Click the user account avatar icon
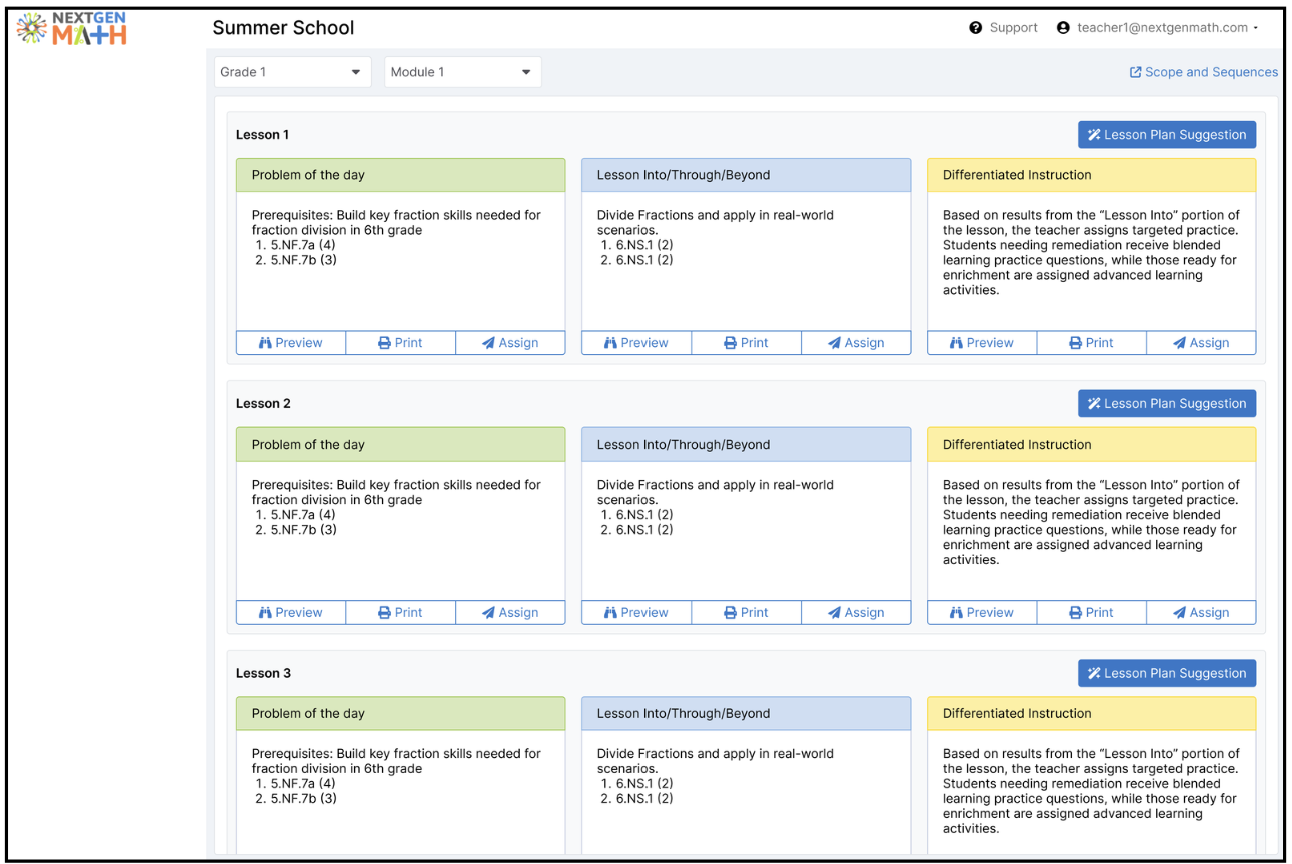Screen dimensions: 1292x864 [x=1063, y=28]
